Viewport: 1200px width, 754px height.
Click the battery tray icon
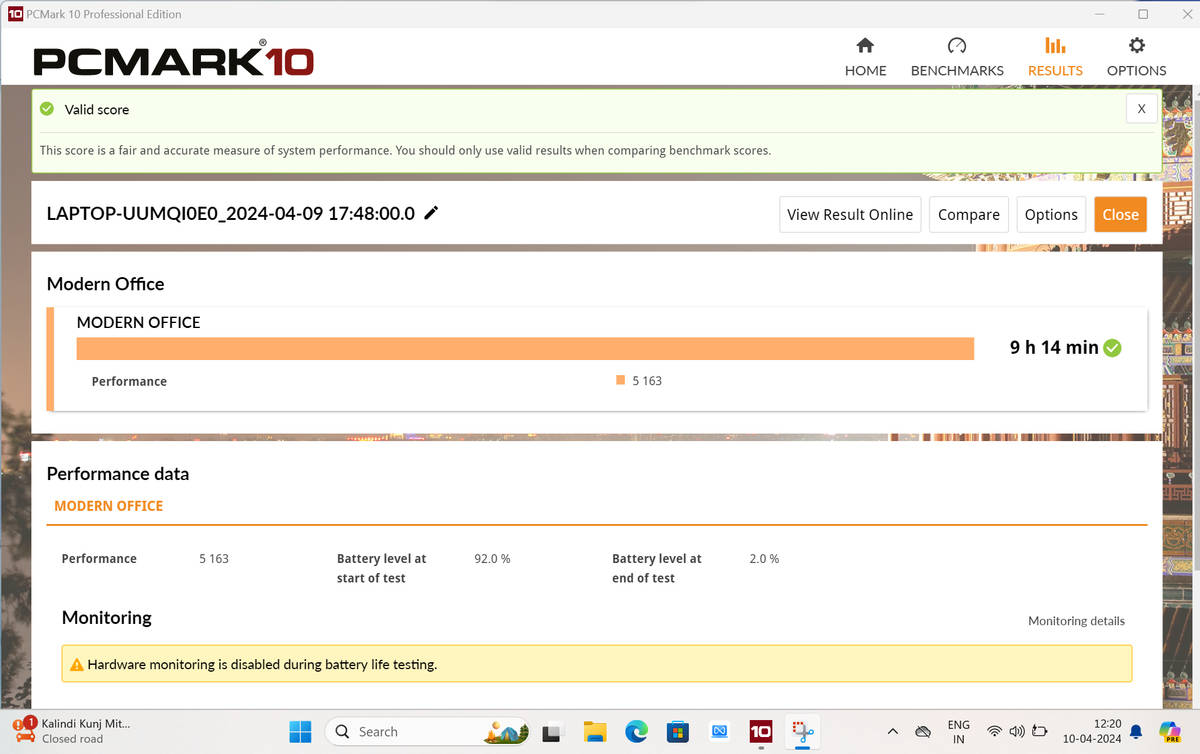(1040, 731)
